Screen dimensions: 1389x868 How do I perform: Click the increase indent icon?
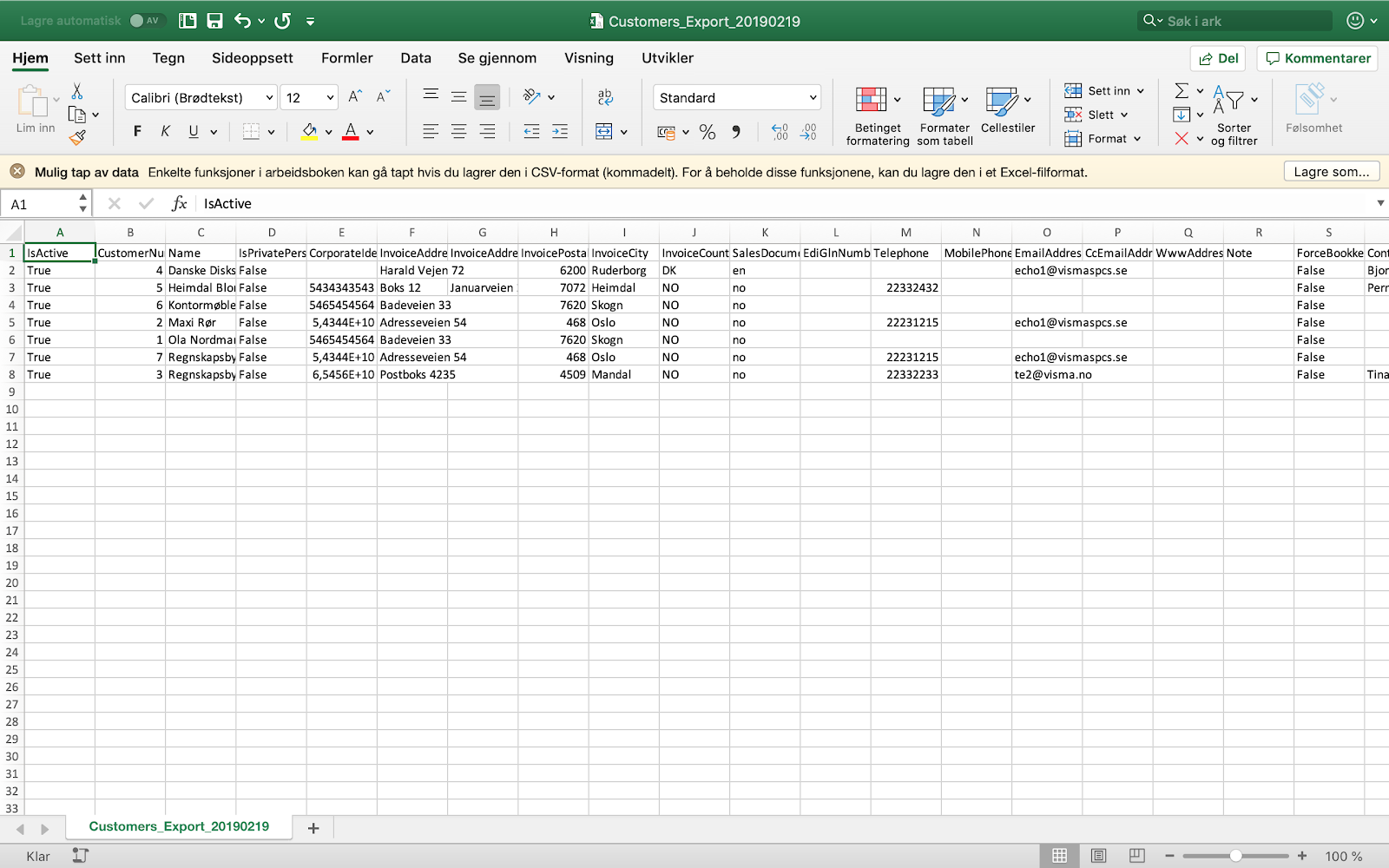pyautogui.click(x=560, y=131)
